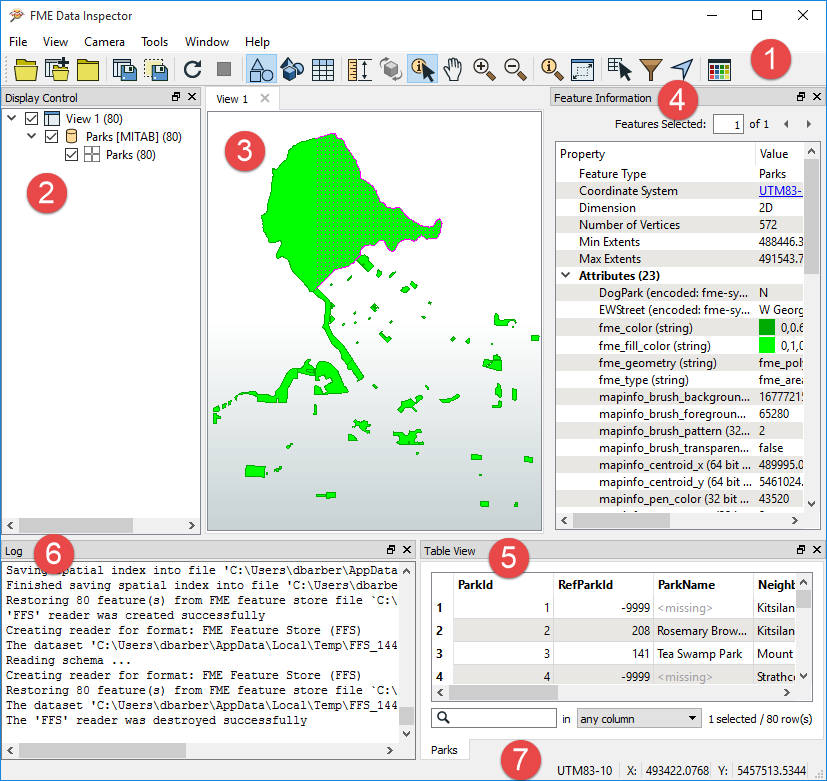Activate the Select feature info tool

[422, 70]
